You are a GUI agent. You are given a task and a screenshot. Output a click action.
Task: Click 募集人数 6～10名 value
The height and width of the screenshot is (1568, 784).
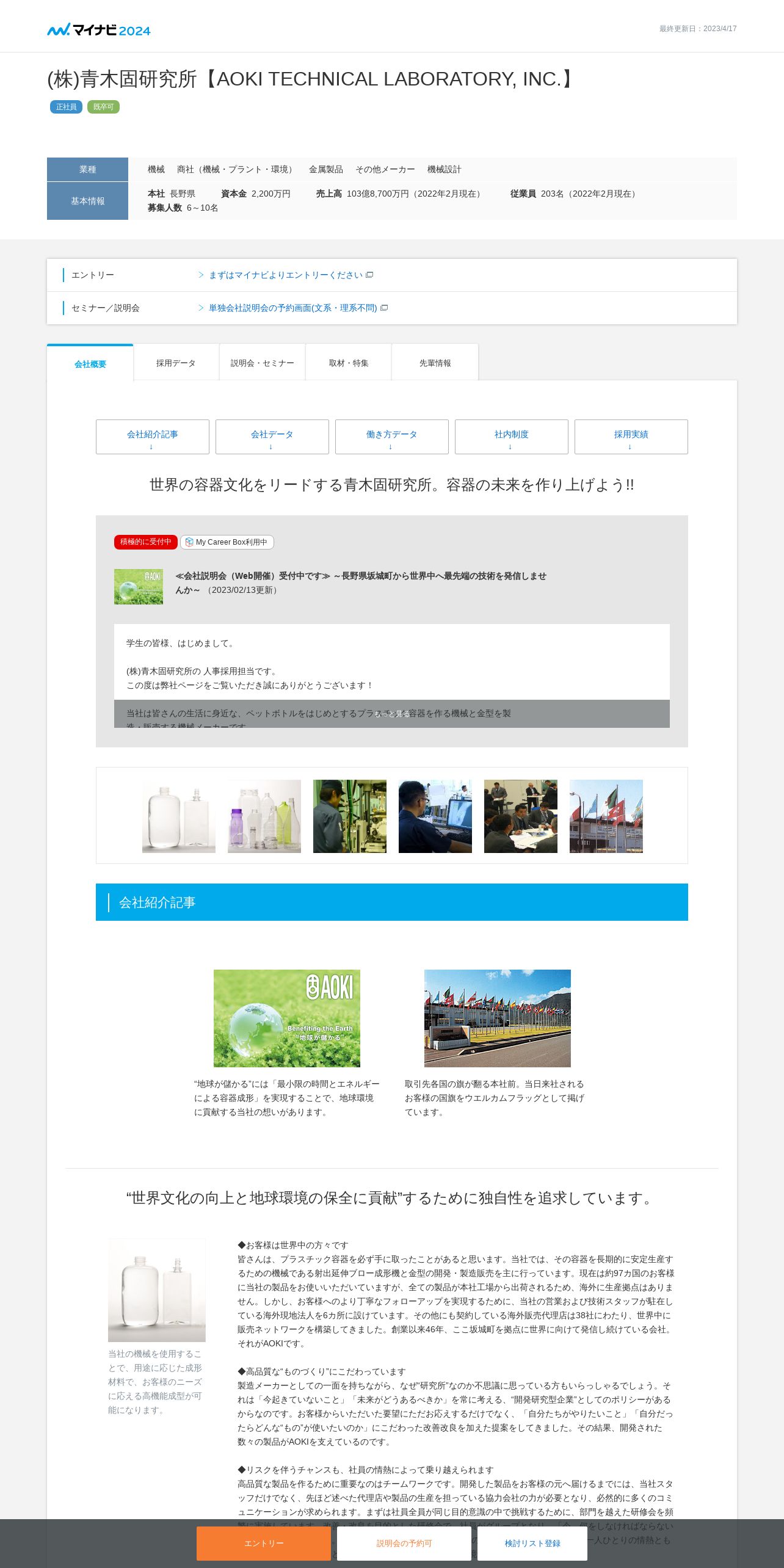click(183, 208)
